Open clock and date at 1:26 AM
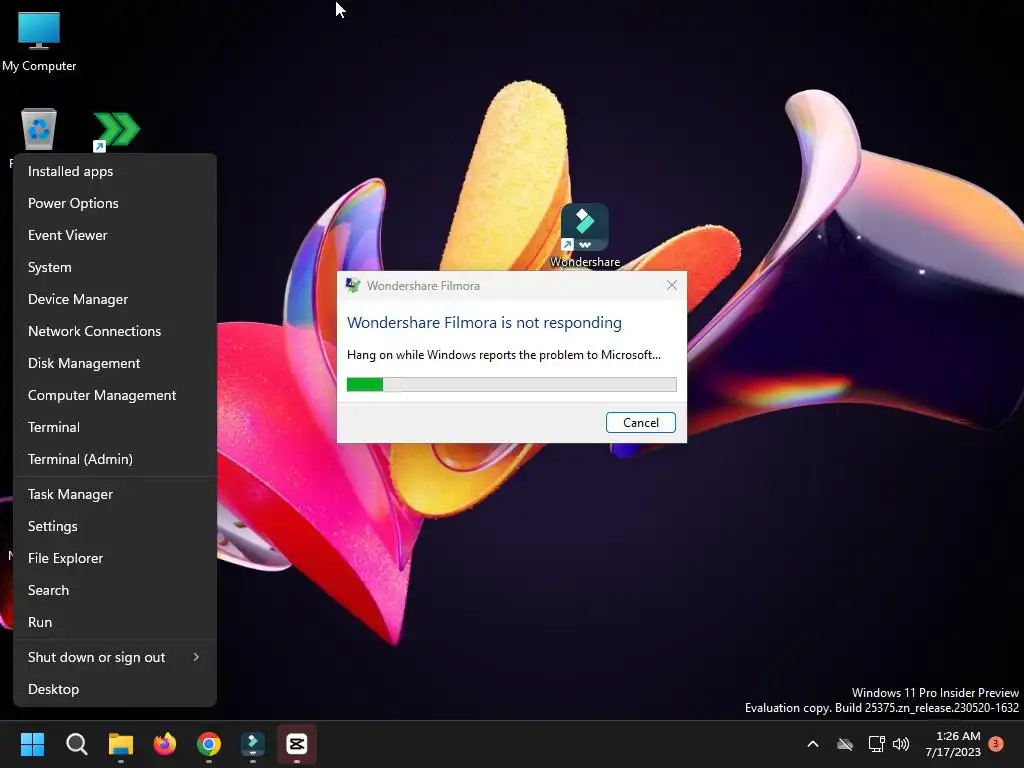 [x=953, y=744]
